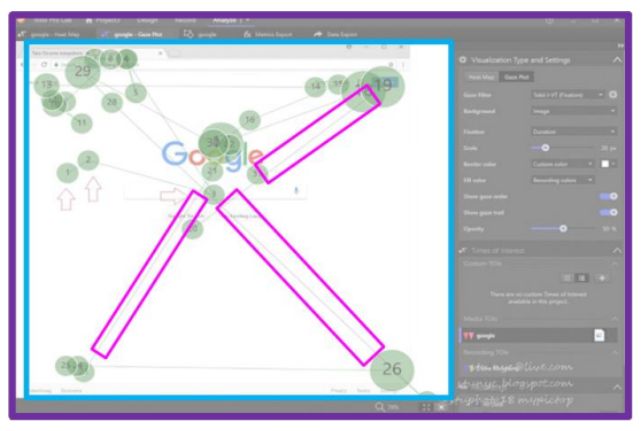Collapse the bottom panel section chevron

click(617, 387)
